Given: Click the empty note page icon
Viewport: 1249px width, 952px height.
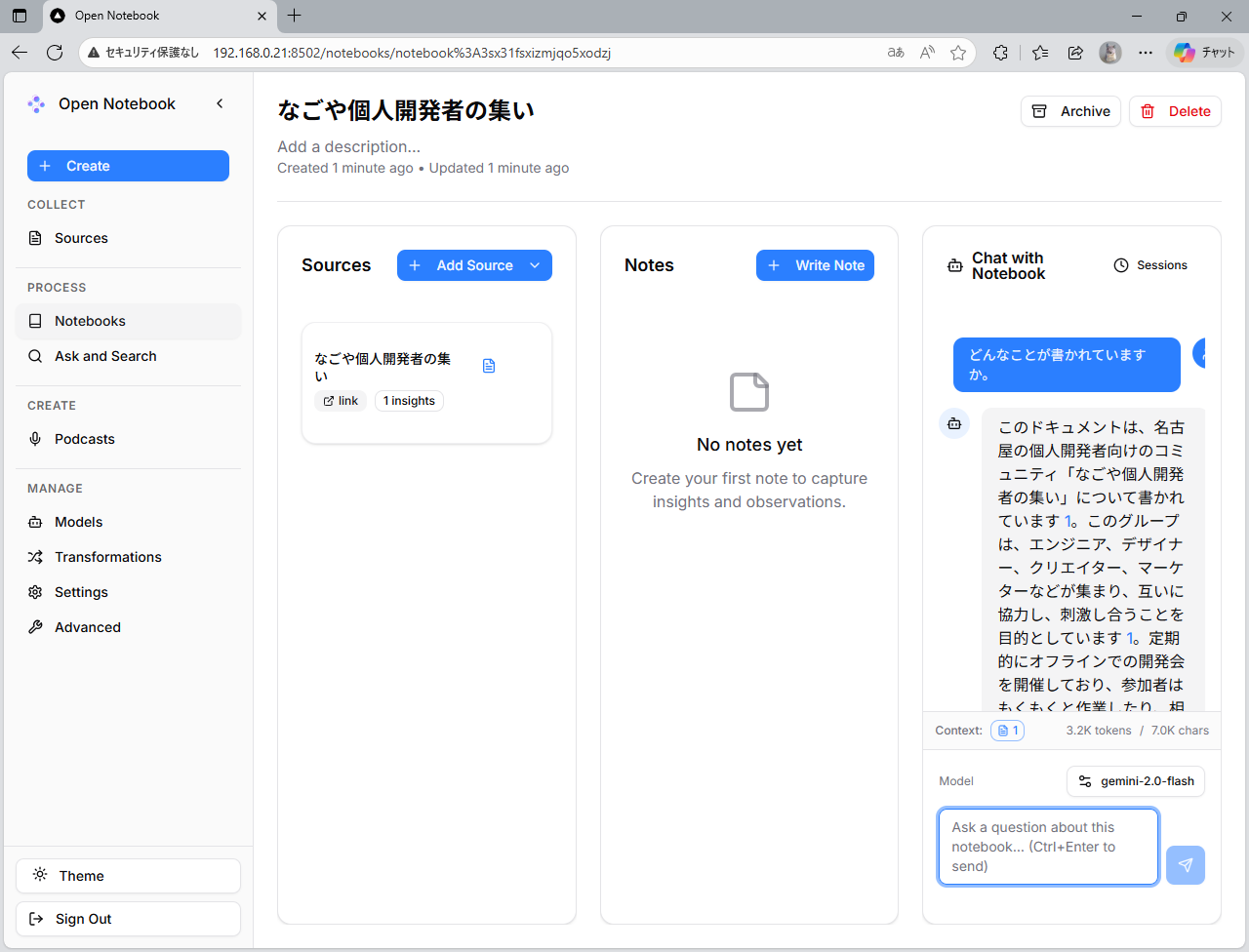Looking at the screenshot, I should (749, 392).
